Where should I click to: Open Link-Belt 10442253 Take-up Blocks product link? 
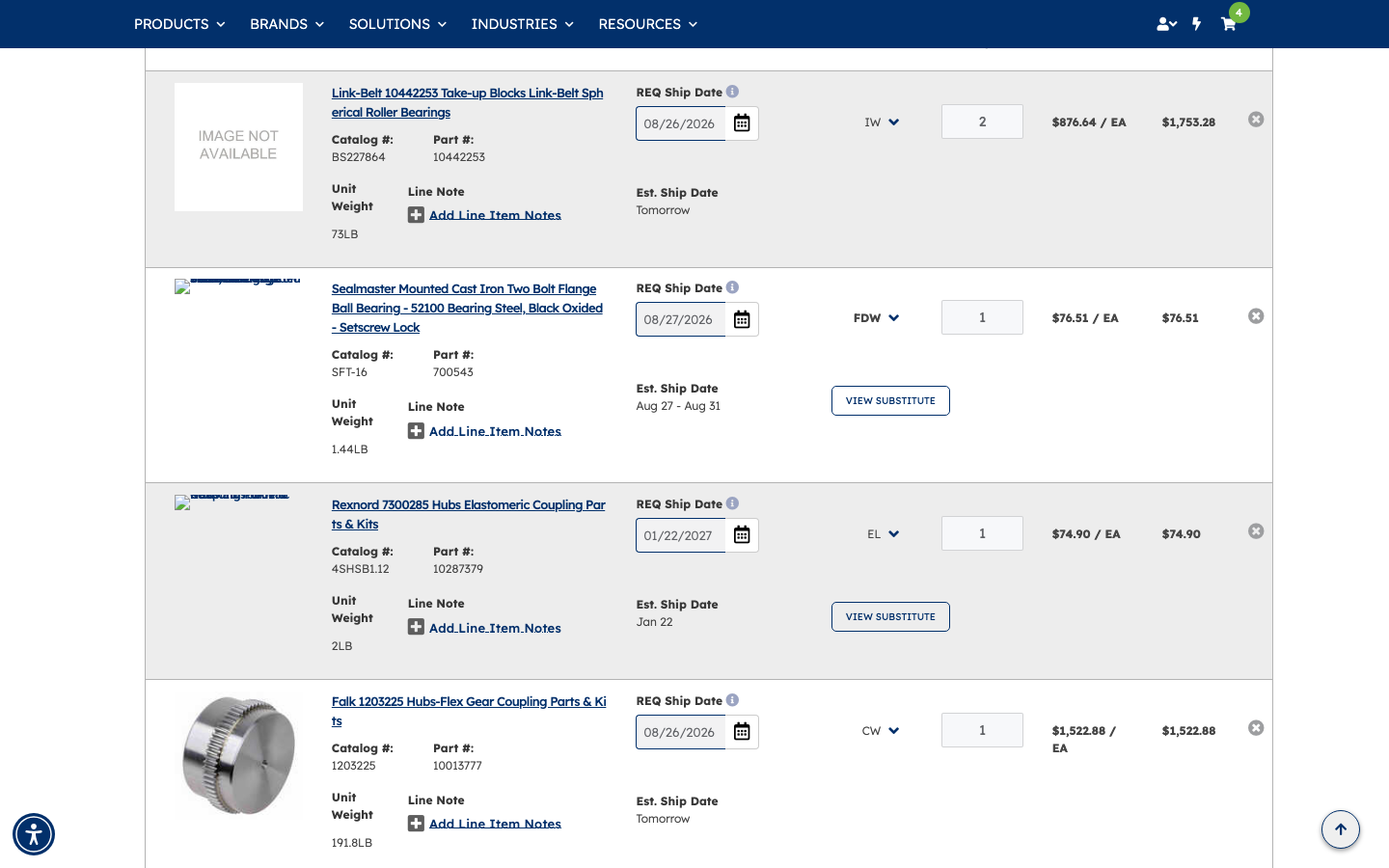pos(468,103)
